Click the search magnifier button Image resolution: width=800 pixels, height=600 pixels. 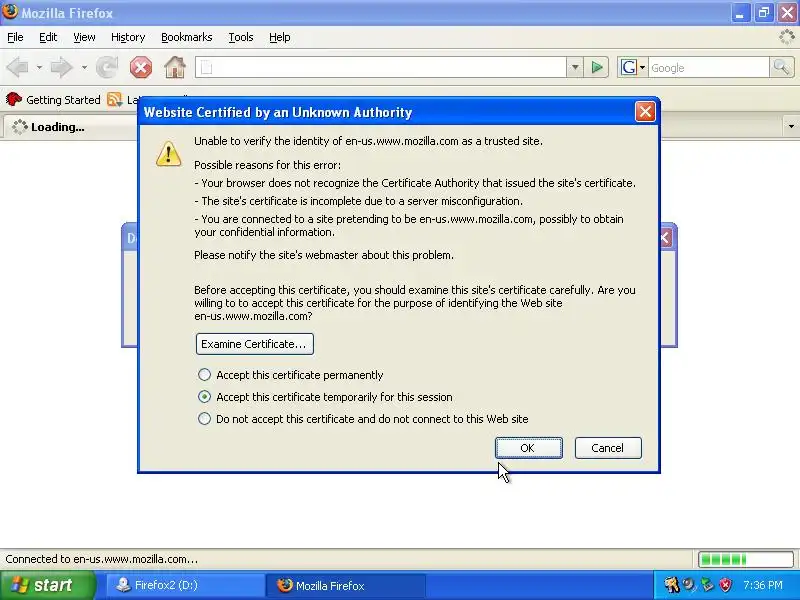point(782,67)
